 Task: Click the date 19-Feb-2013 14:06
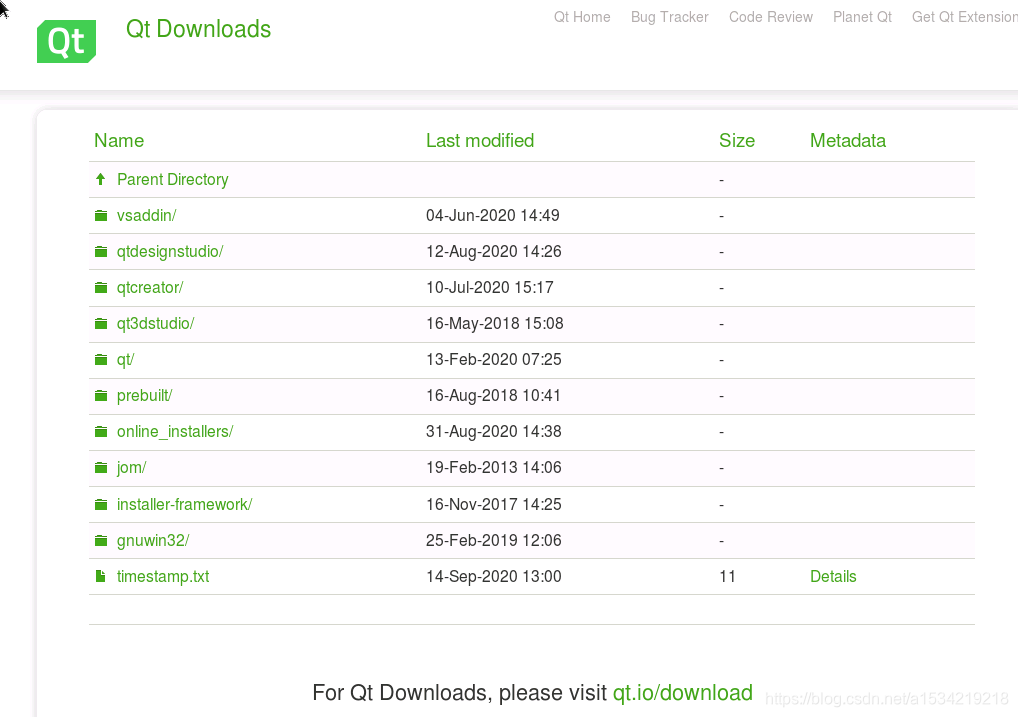(x=493, y=468)
